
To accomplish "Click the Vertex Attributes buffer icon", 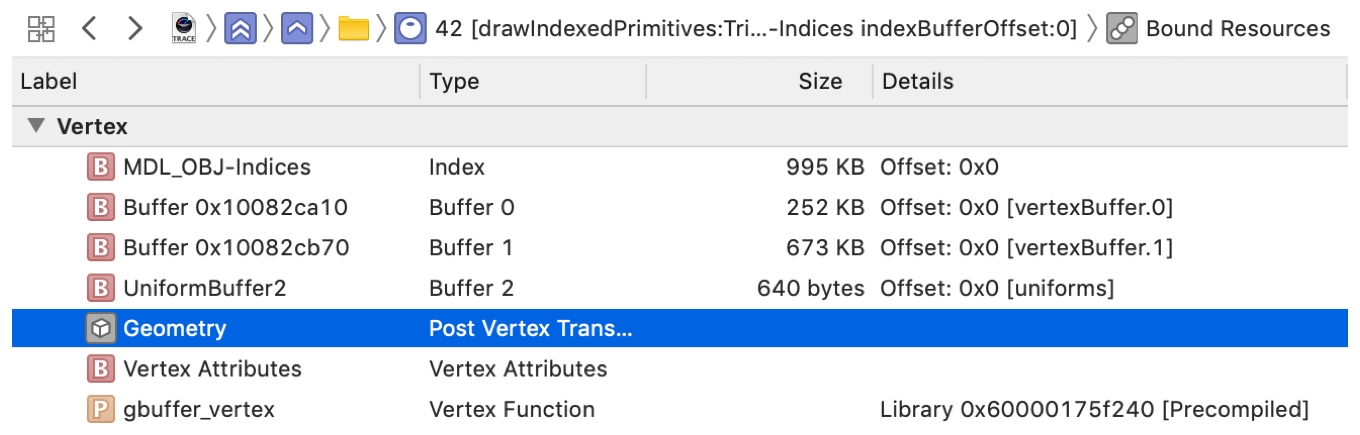I will tap(99, 369).
